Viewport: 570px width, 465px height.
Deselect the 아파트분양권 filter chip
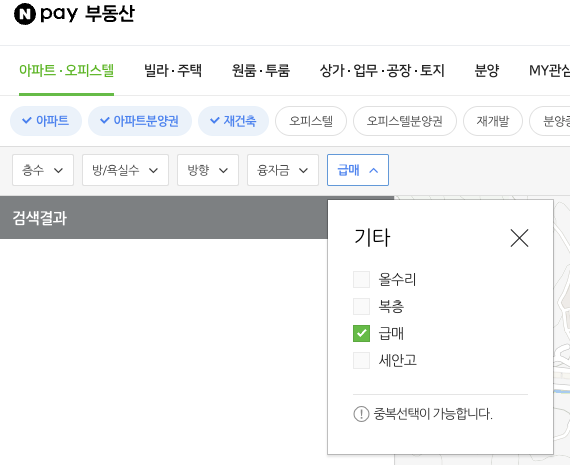coord(140,121)
